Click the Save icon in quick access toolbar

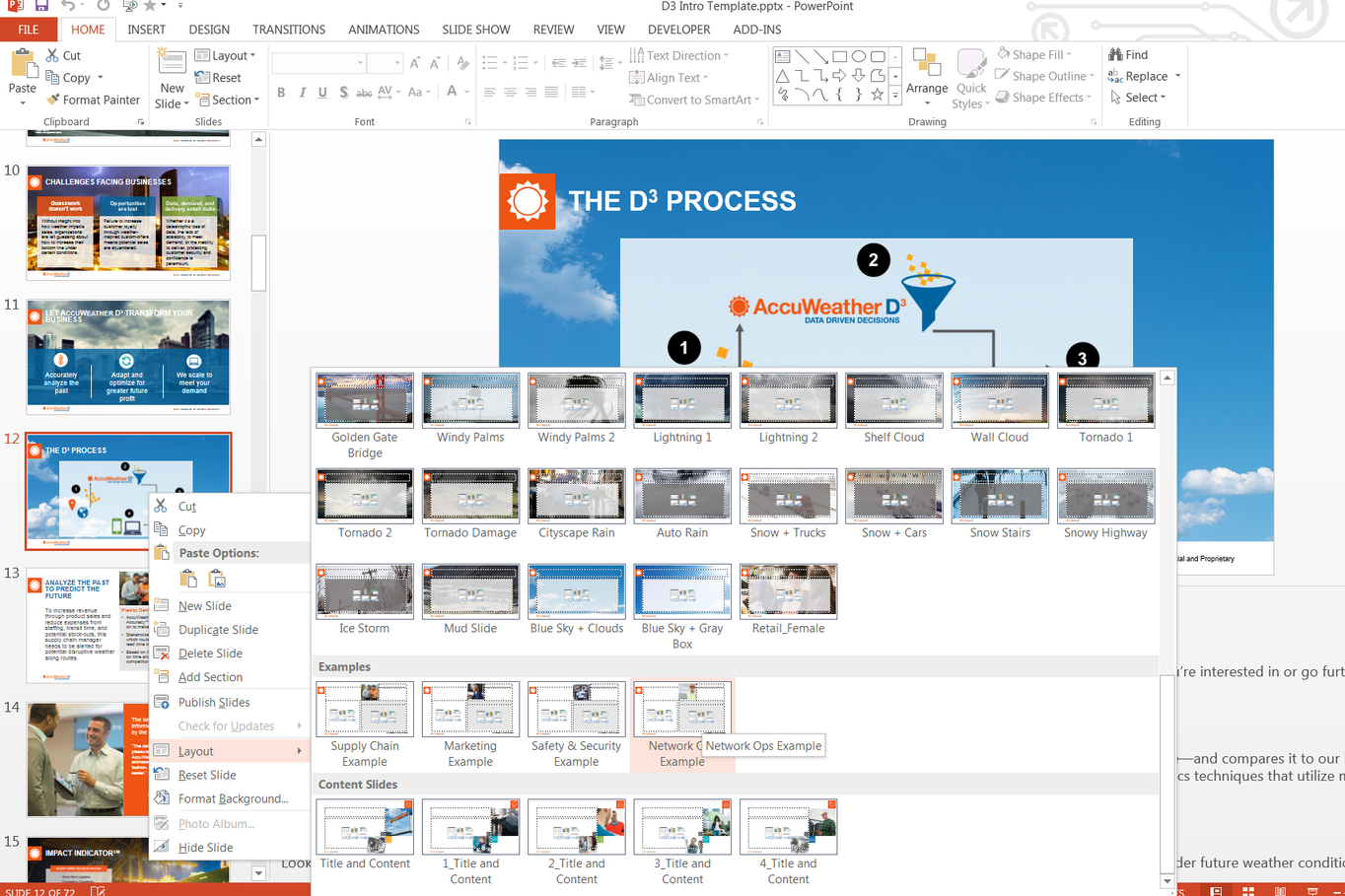point(41,6)
